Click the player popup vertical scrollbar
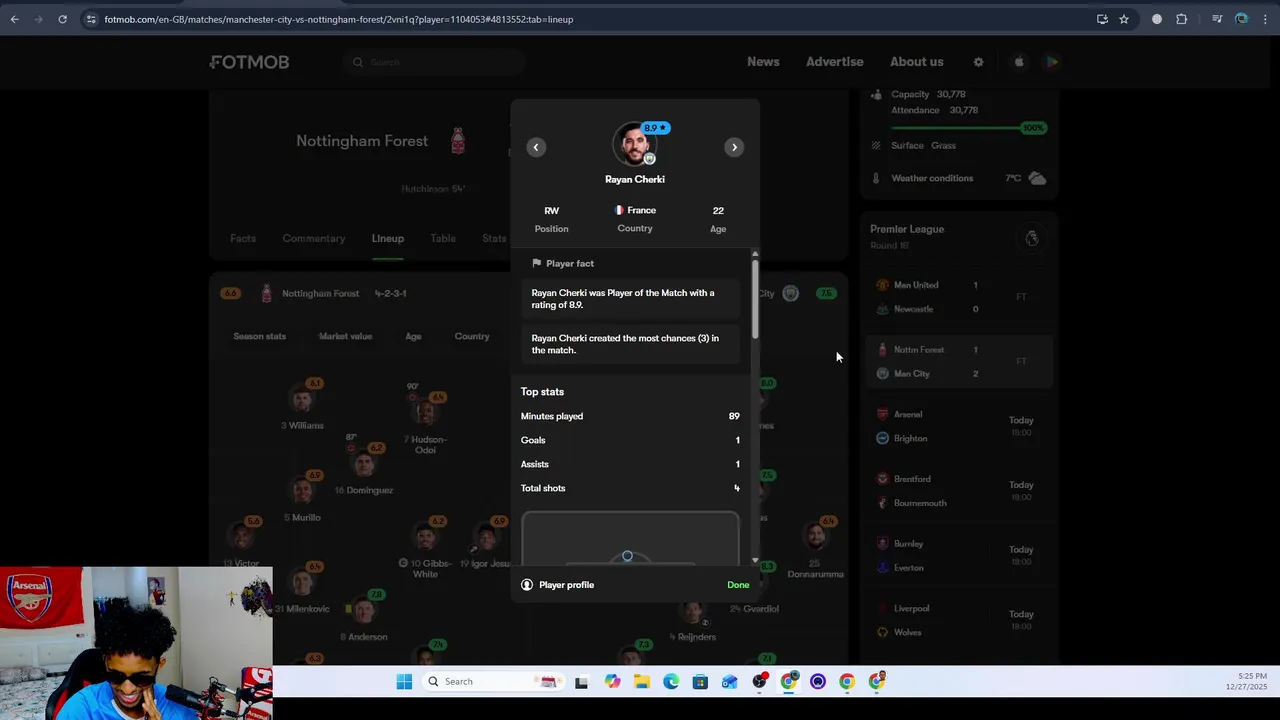Screen dimensions: 1280x720 [755, 300]
